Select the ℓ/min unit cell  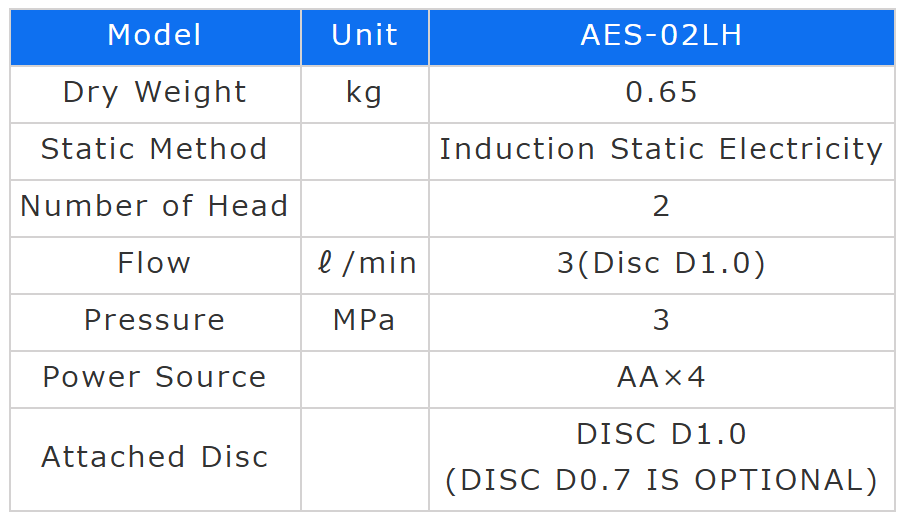[364, 264]
